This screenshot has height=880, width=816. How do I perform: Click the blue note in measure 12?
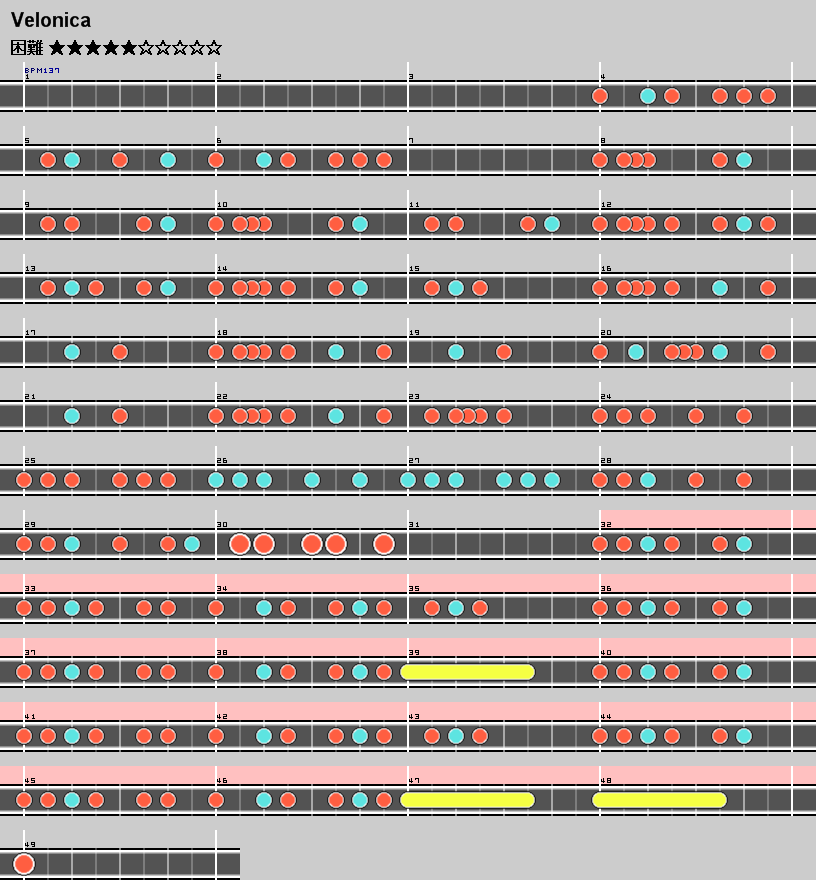(744, 224)
